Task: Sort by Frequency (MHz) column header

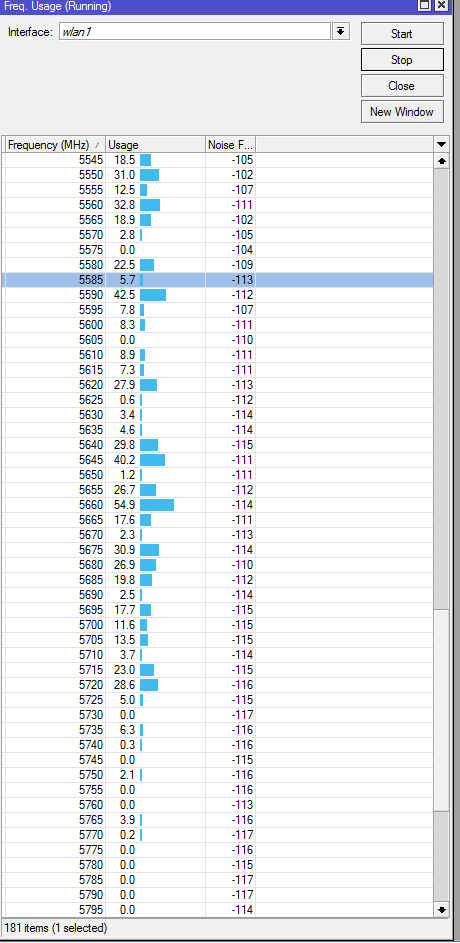Action: (x=54, y=144)
